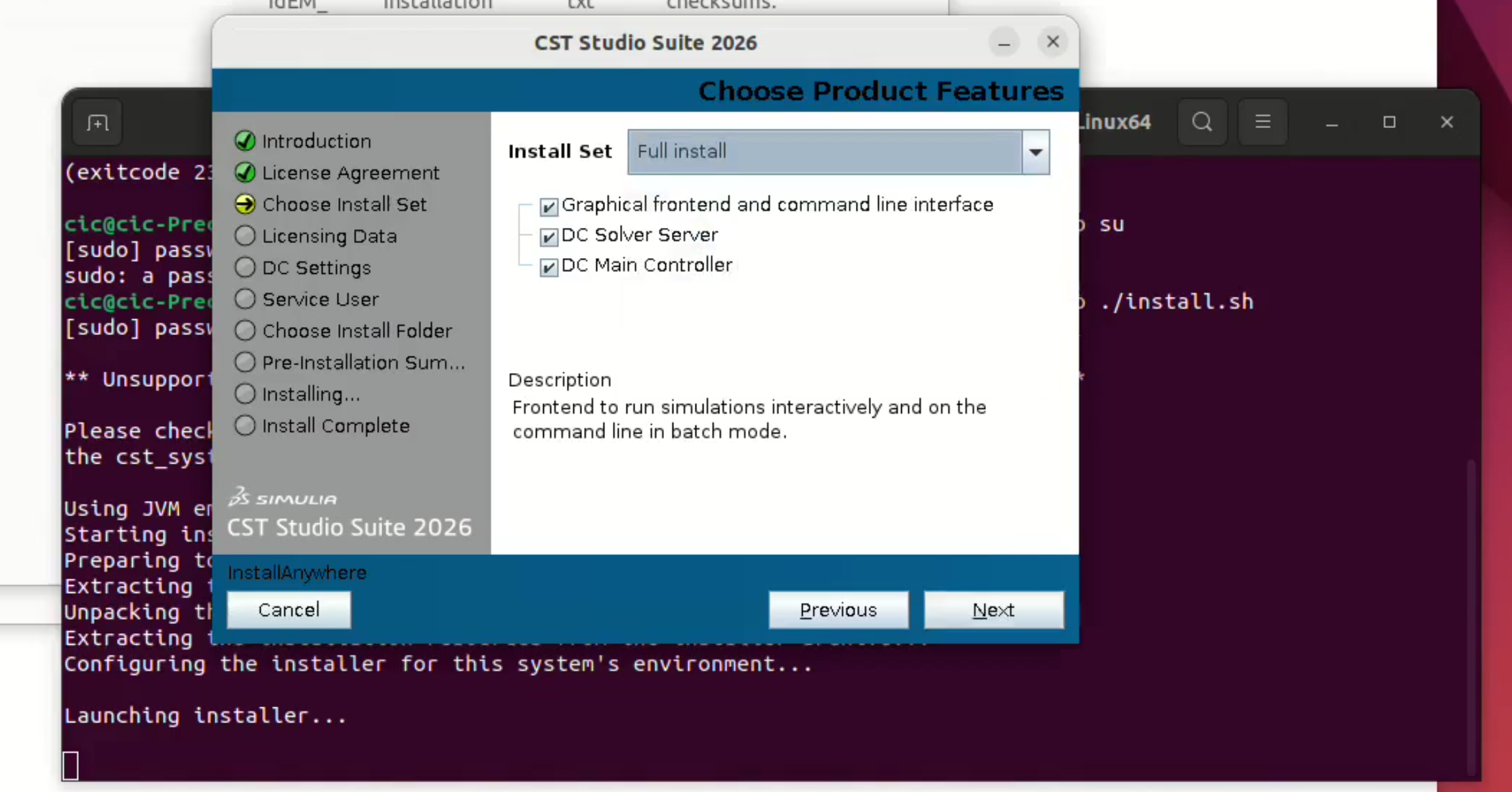Click the Pre-Installation Summary step circle icon
This screenshot has height=792, width=1512.
point(245,362)
